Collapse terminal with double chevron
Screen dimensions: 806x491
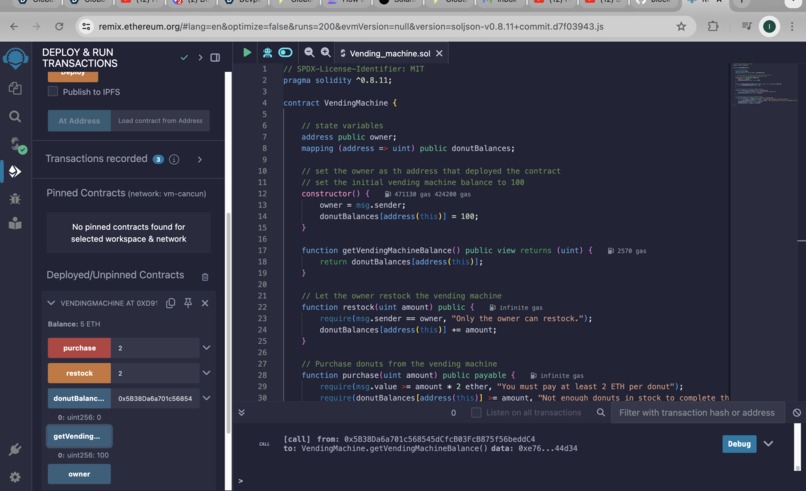[x=242, y=412]
